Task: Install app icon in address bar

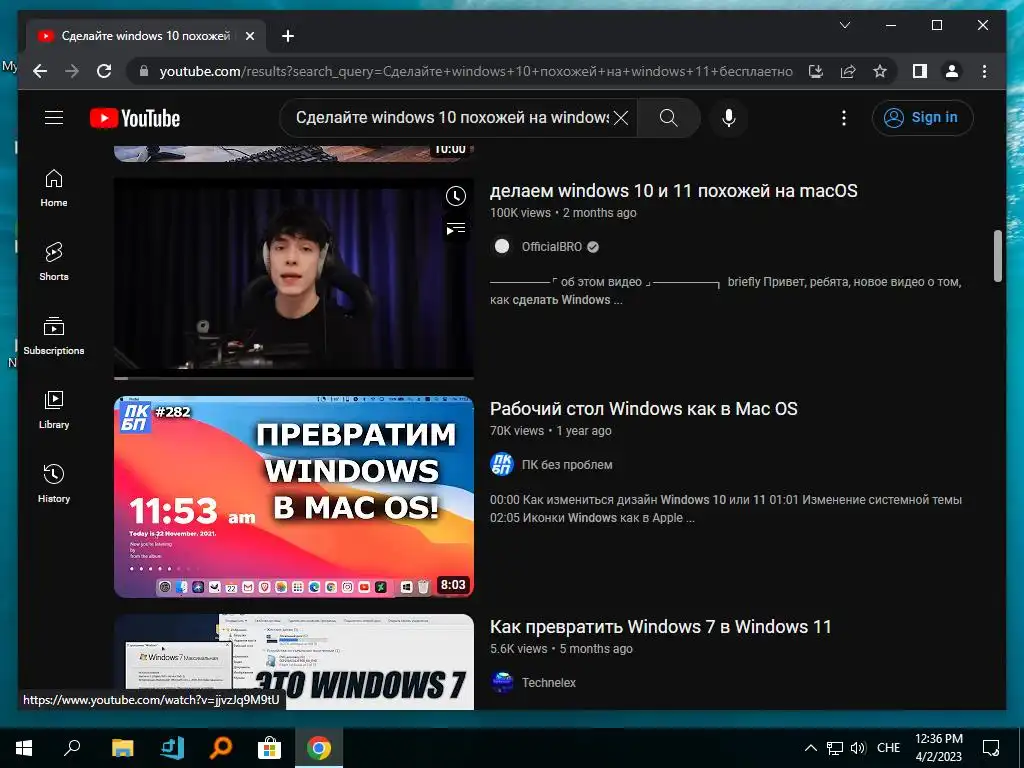Action: point(816,71)
